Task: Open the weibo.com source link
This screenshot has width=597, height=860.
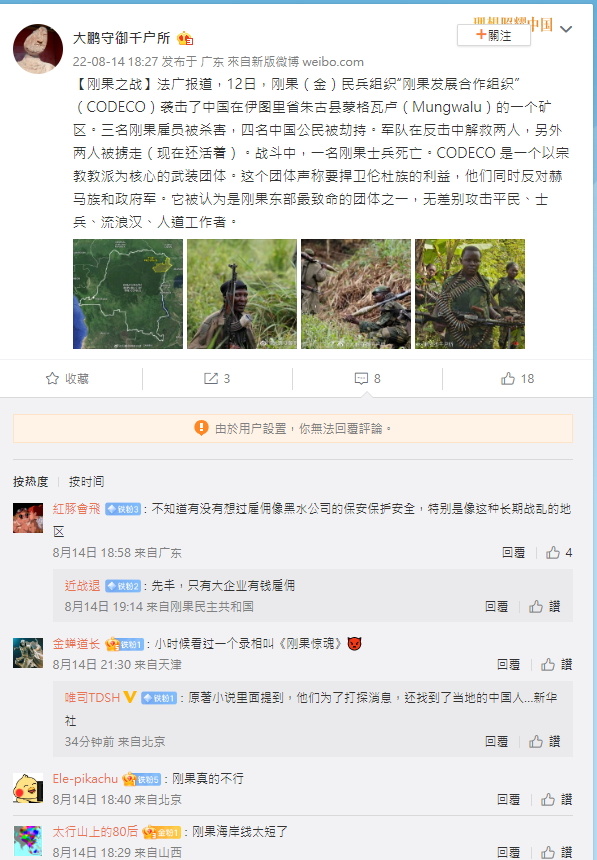Action: pyautogui.click(x=333, y=61)
